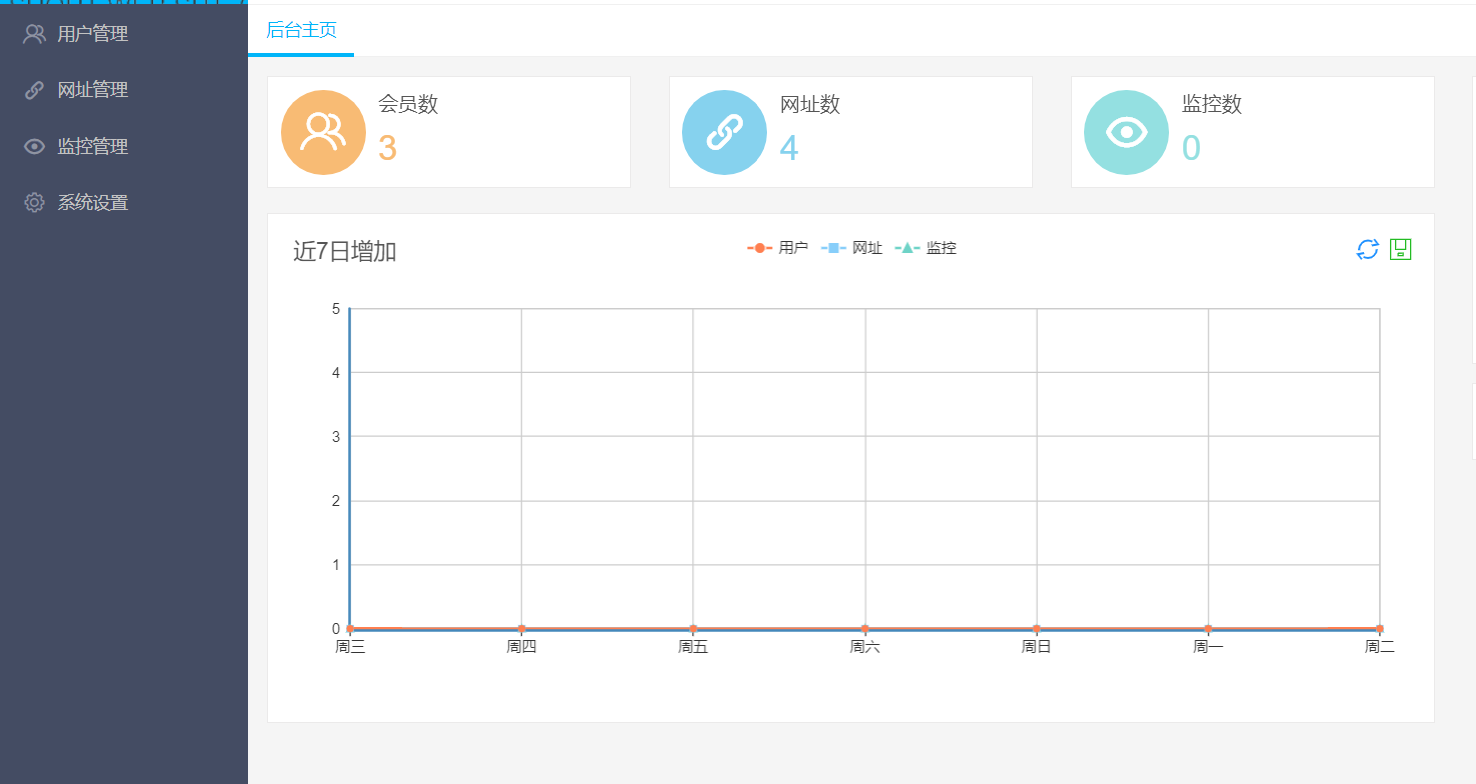Save chart as image icon

[x=1400, y=249]
